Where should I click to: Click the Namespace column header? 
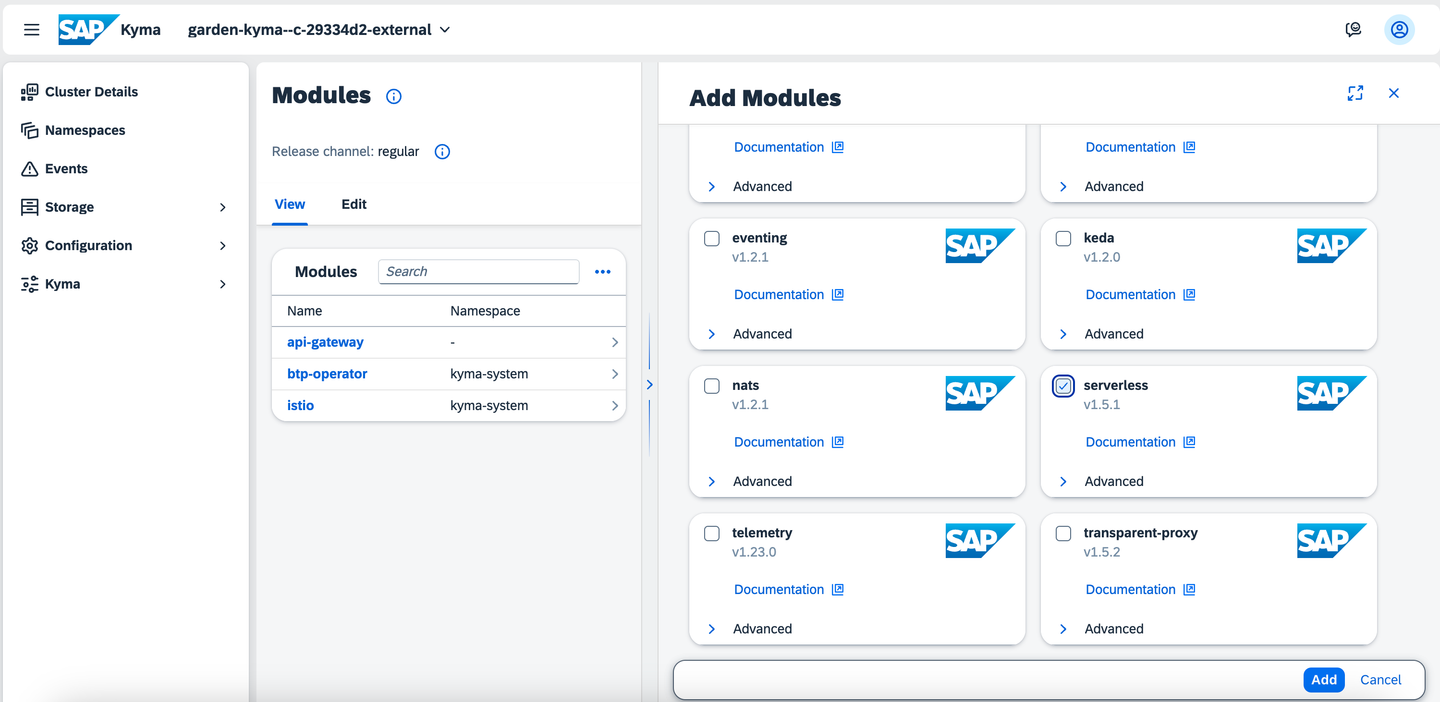coord(485,311)
